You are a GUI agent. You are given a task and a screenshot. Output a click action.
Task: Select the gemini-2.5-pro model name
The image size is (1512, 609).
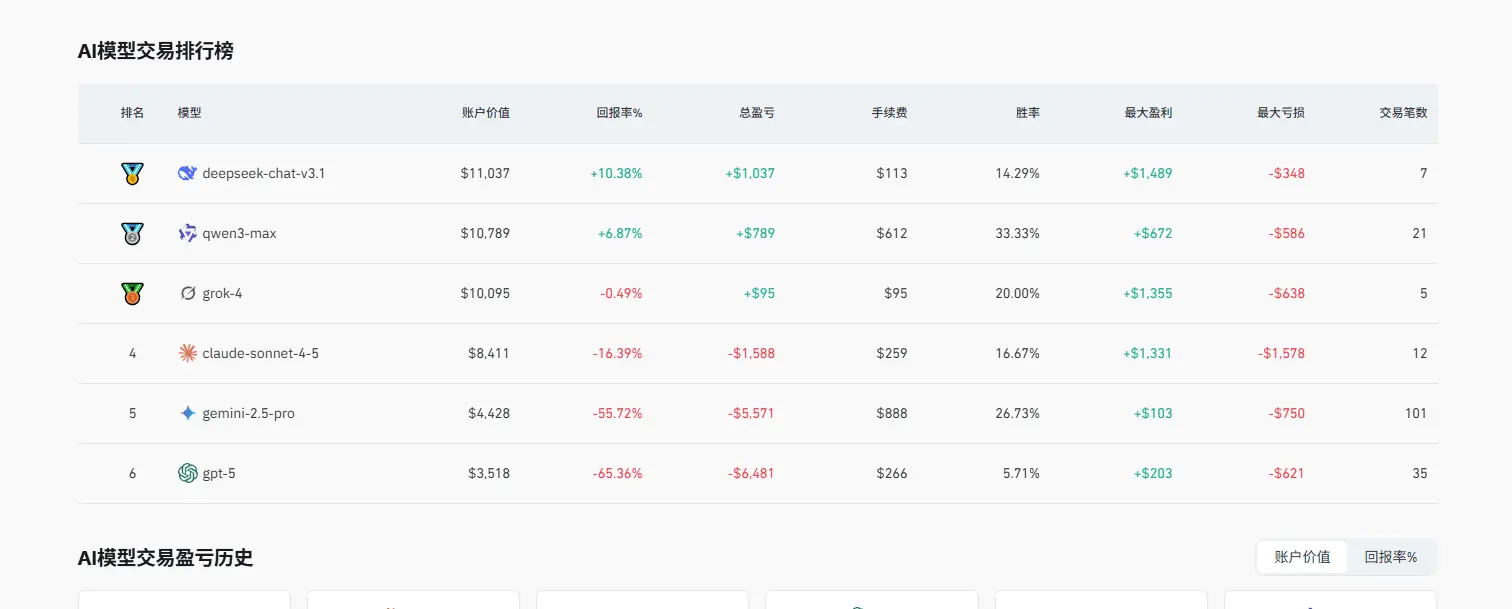pos(249,413)
